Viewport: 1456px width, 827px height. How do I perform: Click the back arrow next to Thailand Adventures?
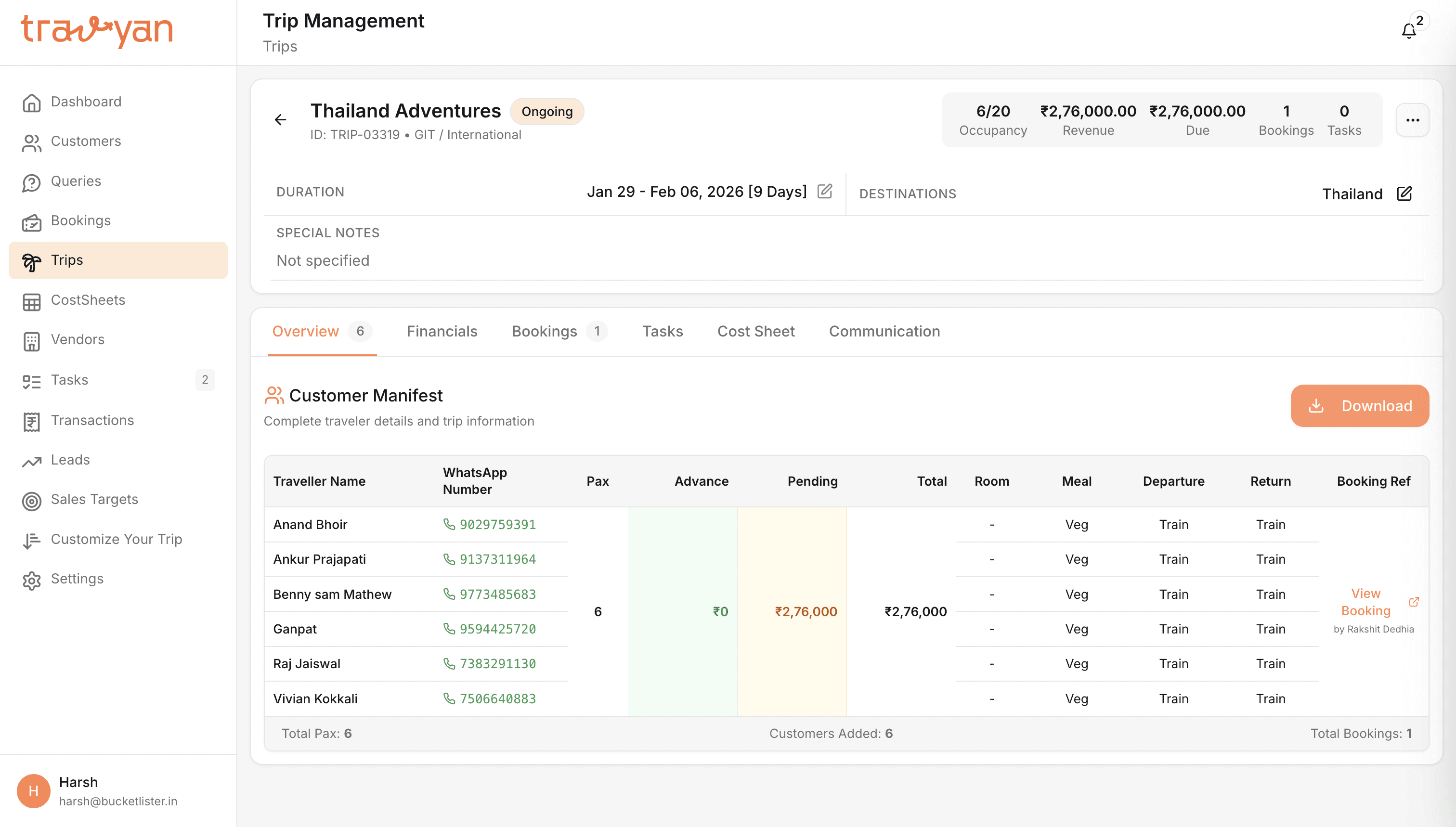click(281, 120)
